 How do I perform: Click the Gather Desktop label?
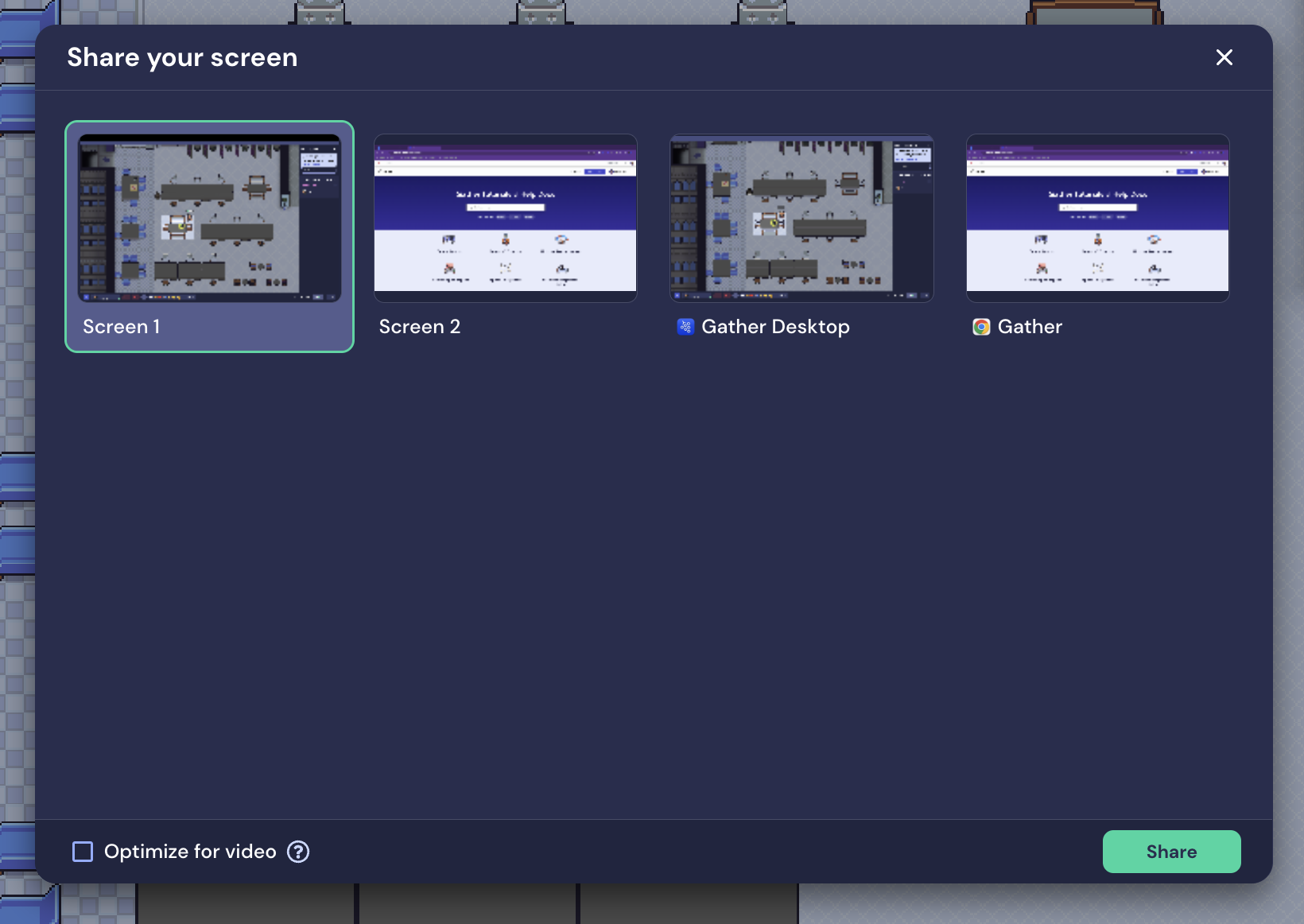pos(775,326)
